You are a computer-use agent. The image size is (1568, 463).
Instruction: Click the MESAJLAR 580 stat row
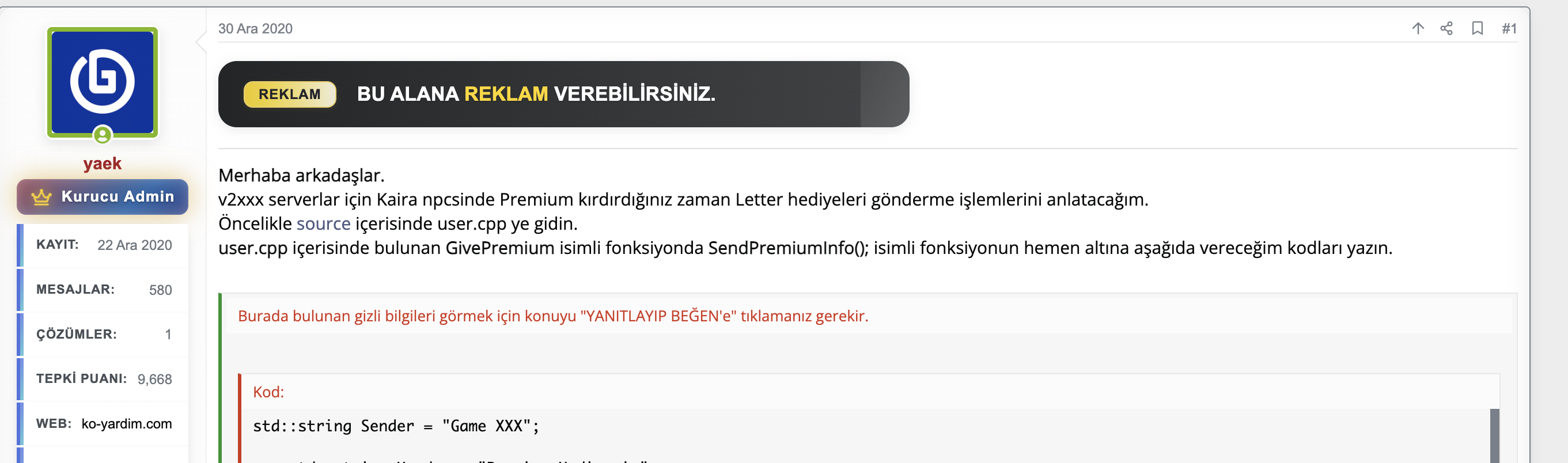(x=104, y=290)
